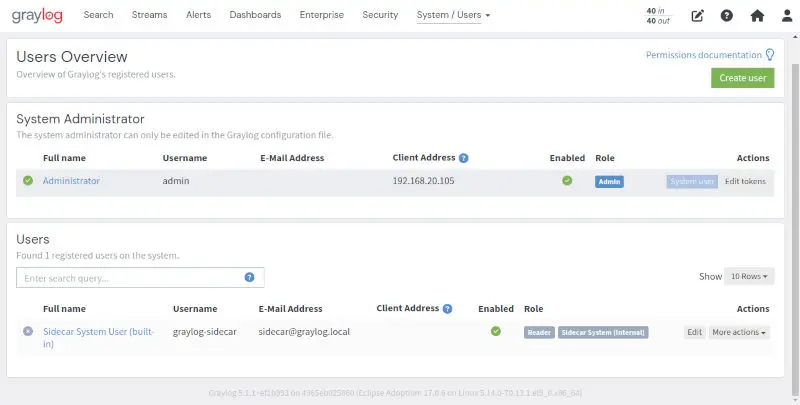Open the Alerts page
Screen dimensions: 800x405
[x=198, y=15]
